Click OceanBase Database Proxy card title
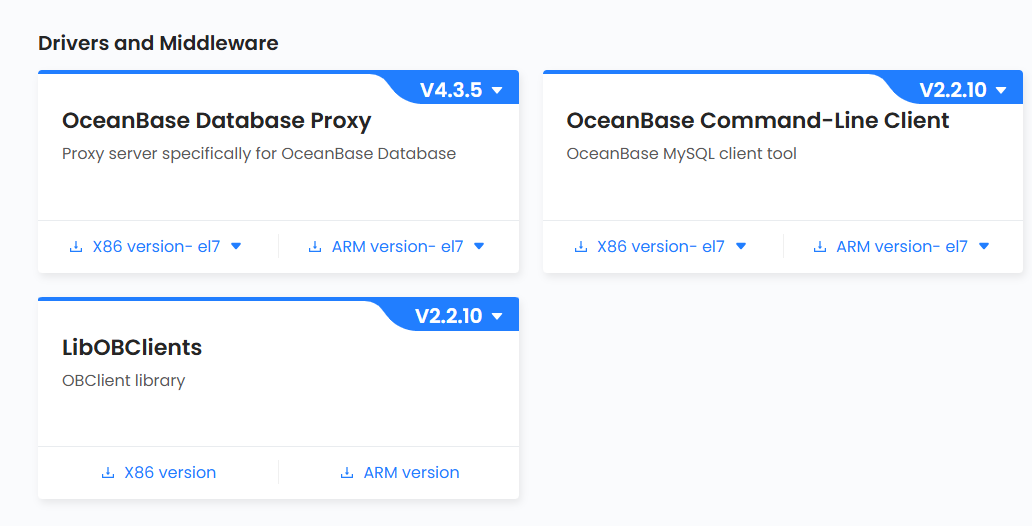 click(216, 121)
